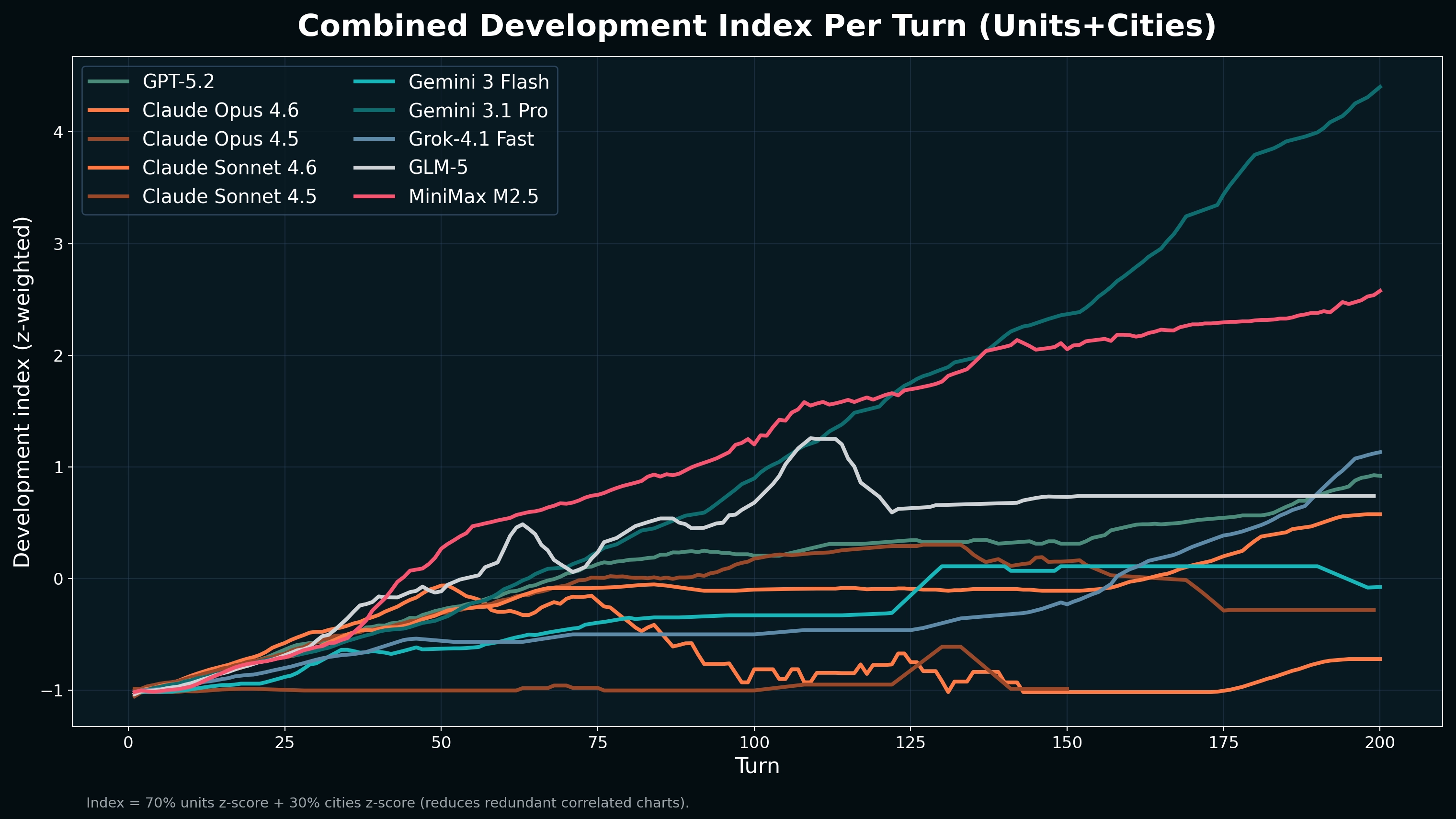Choose the "Claude Sonnet 4.6" legend label
The height and width of the screenshot is (819, 1456).
point(229,168)
